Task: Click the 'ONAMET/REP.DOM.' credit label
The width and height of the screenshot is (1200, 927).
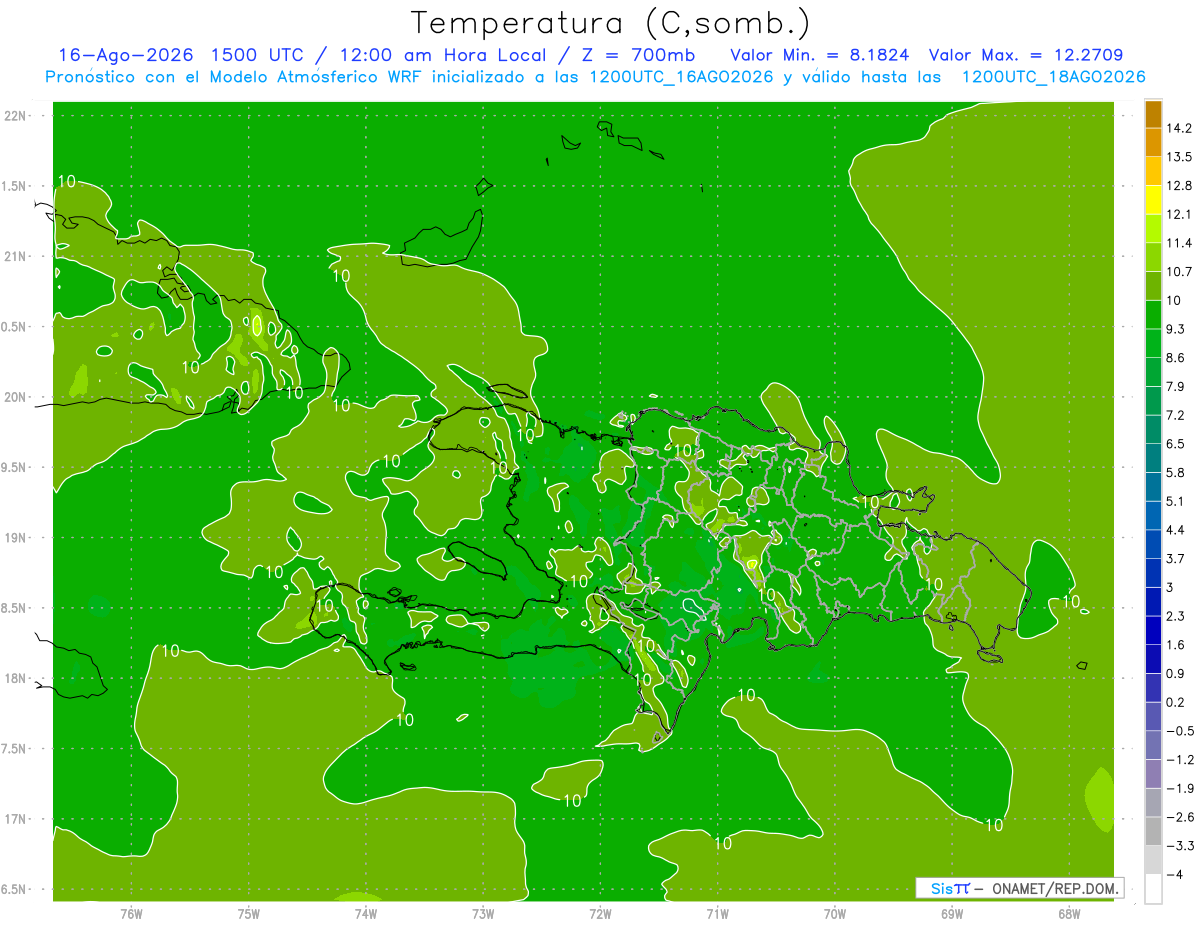Action: point(1054,888)
